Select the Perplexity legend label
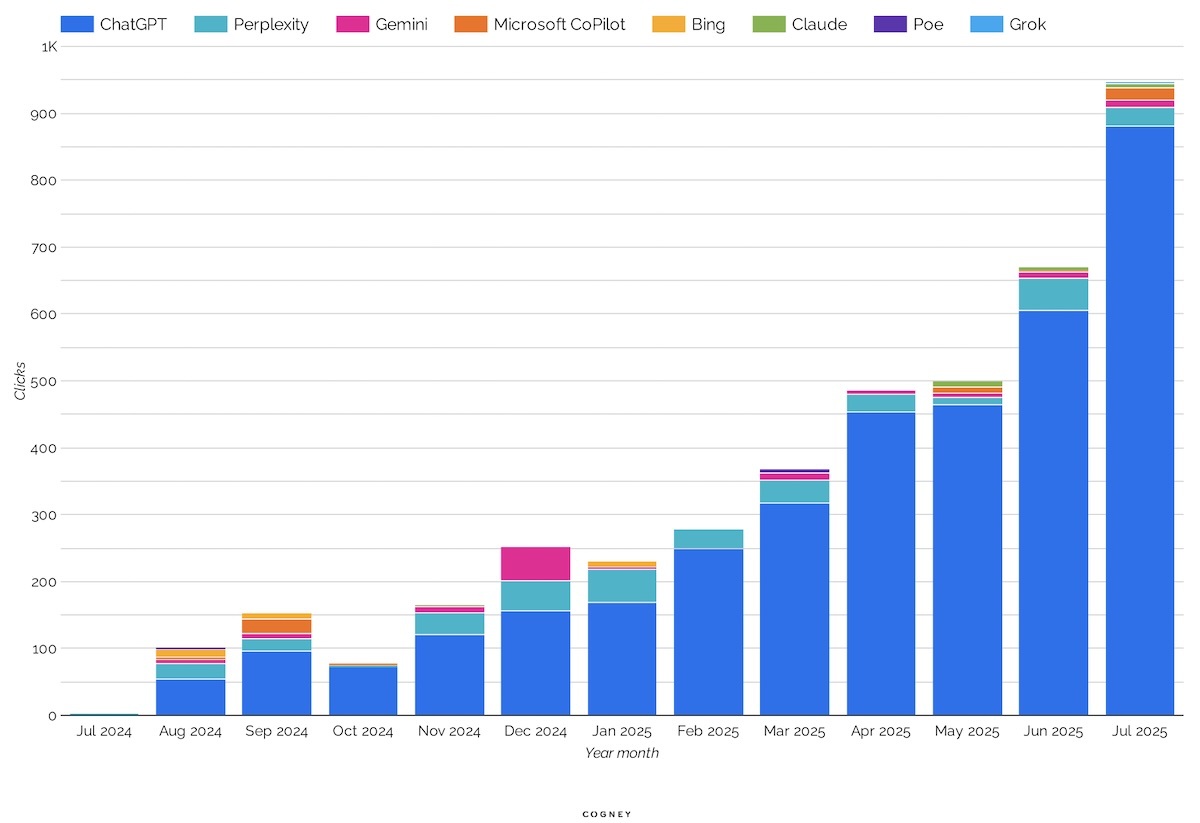Screen dimensions: 1200x823 272,25
